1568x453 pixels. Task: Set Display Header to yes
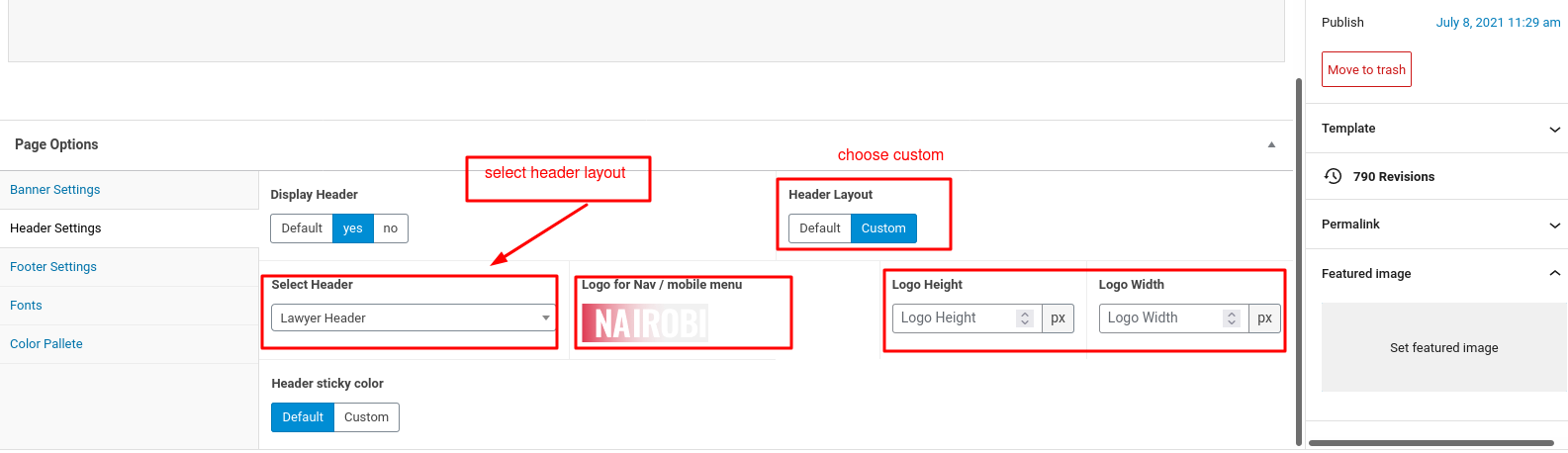(x=353, y=228)
